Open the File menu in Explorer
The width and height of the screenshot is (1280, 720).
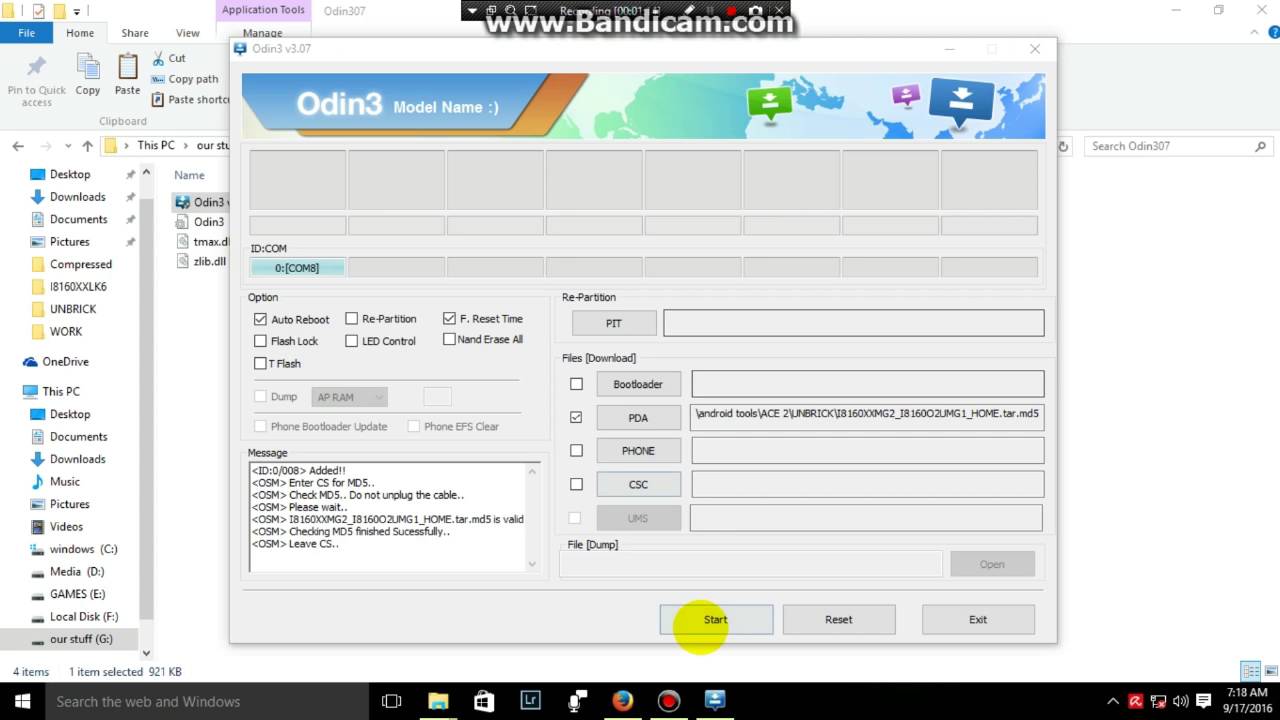[x=27, y=33]
